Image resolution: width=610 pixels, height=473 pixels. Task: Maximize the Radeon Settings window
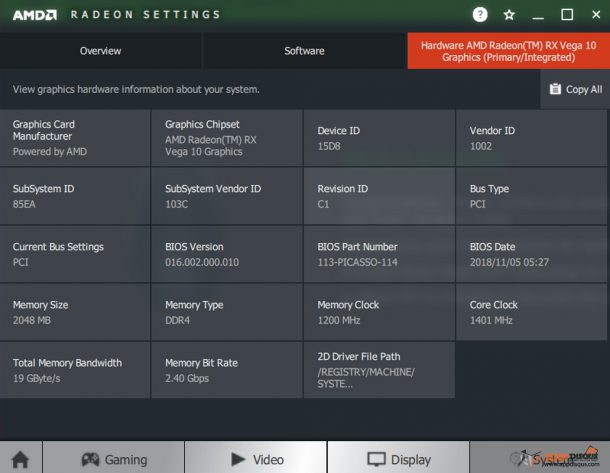point(567,15)
